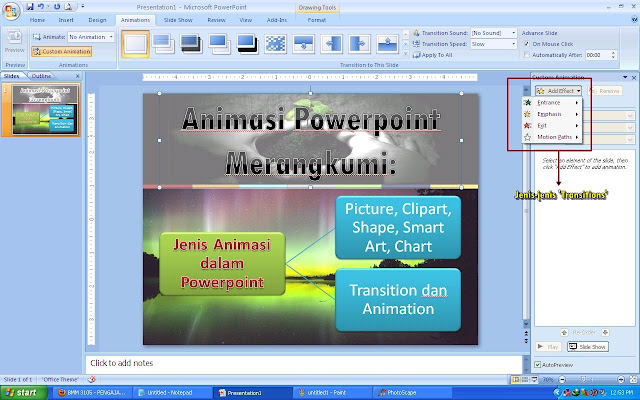Open the View ribbon tab
Screen dimensions: 640x400
(x=245, y=20)
